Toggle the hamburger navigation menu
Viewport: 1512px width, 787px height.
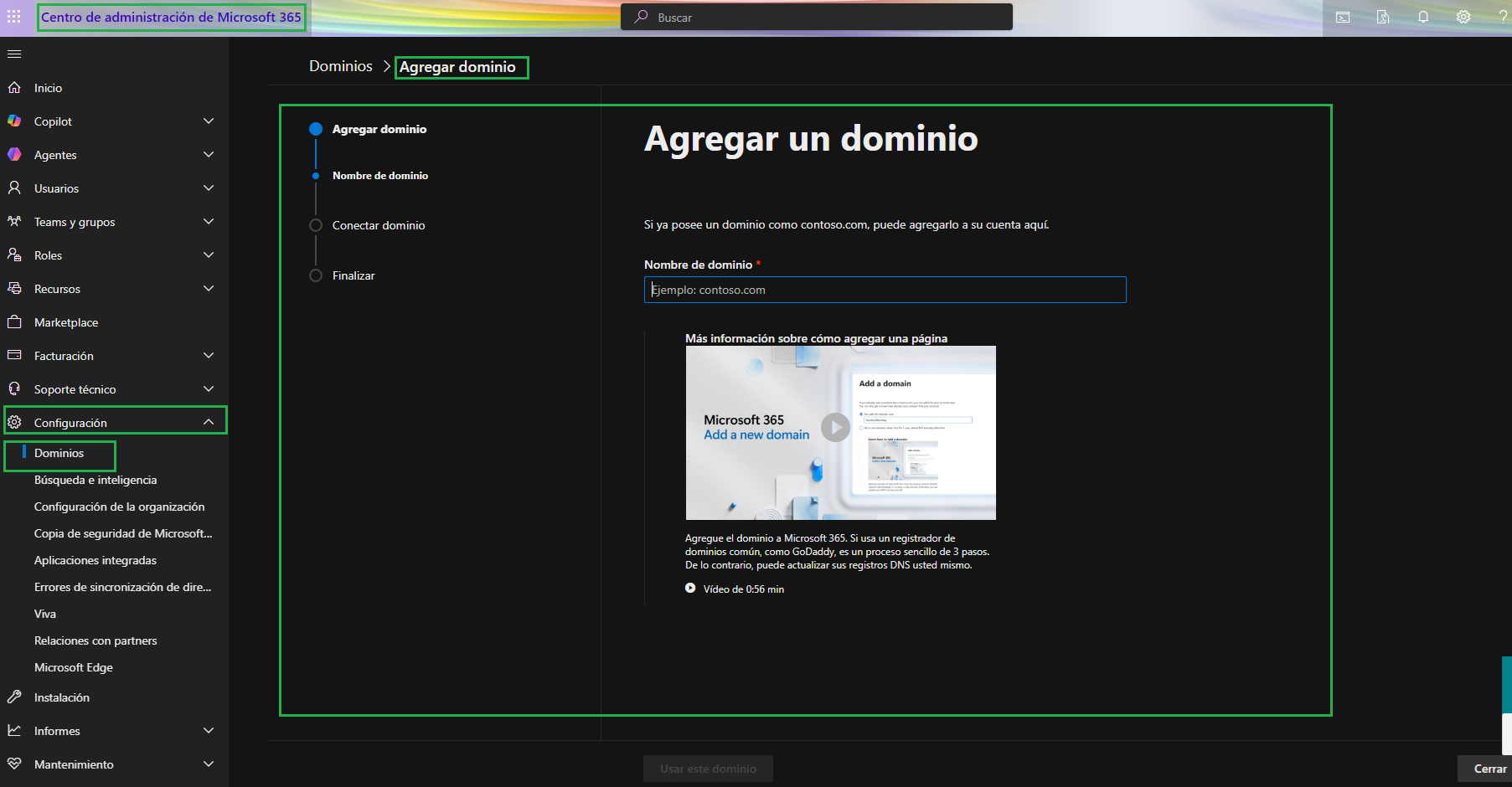(x=14, y=54)
